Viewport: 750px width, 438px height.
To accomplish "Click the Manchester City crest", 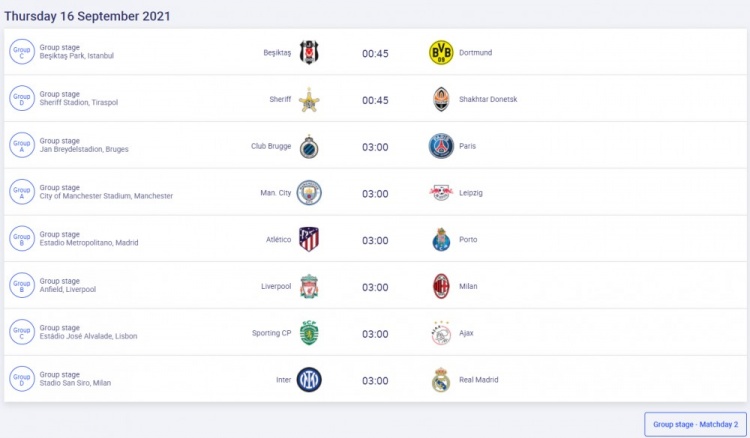I will [x=309, y=193].
